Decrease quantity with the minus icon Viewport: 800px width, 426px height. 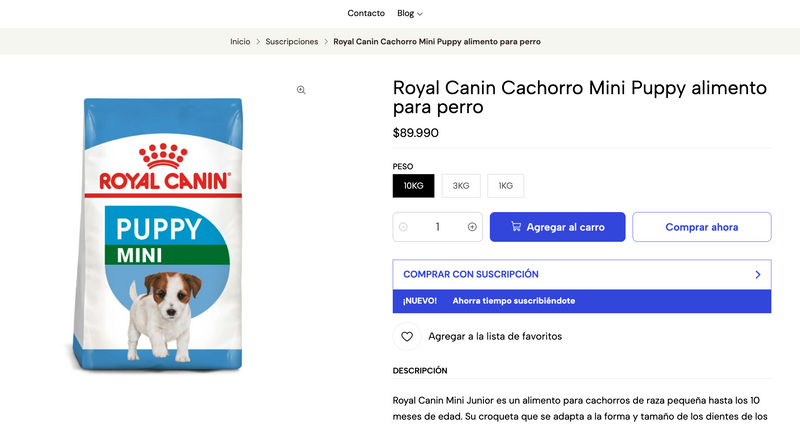coord(403,227)
